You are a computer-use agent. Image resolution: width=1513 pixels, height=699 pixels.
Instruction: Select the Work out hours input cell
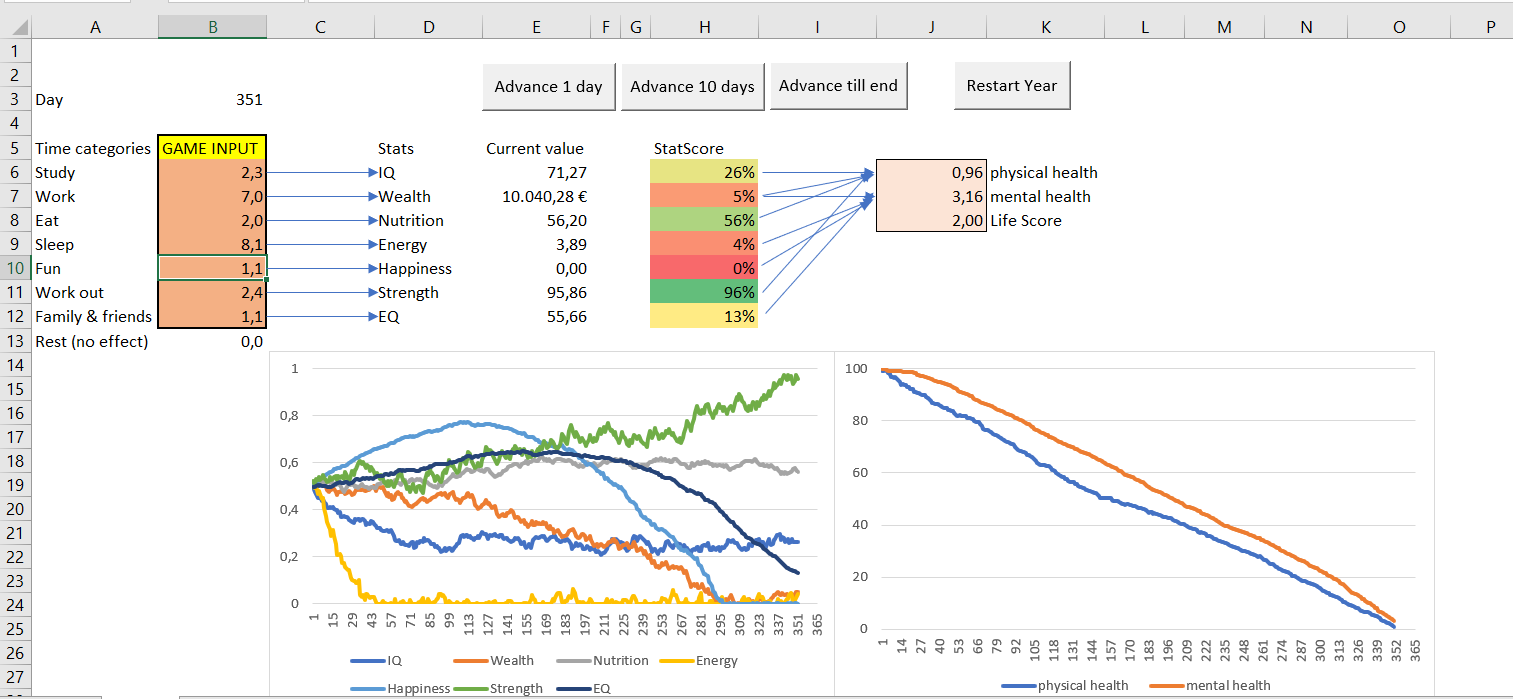pyautogui.click(x=212, y=292)
